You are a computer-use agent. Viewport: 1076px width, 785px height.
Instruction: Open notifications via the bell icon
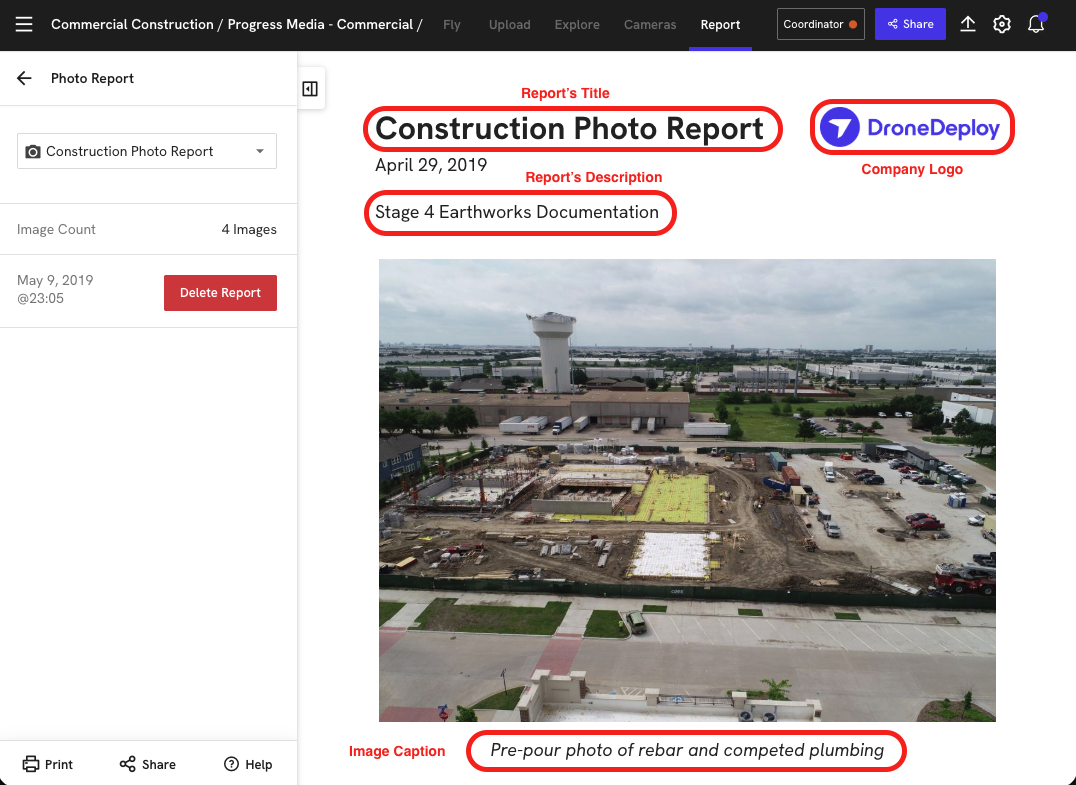click(1036, 24)
